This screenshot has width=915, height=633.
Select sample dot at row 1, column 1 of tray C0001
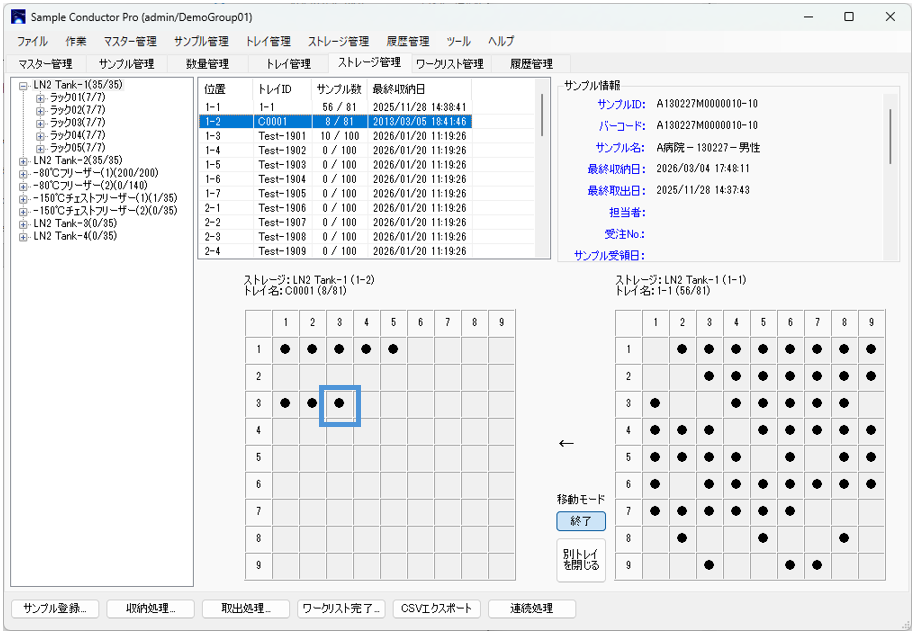pos(285,350)
